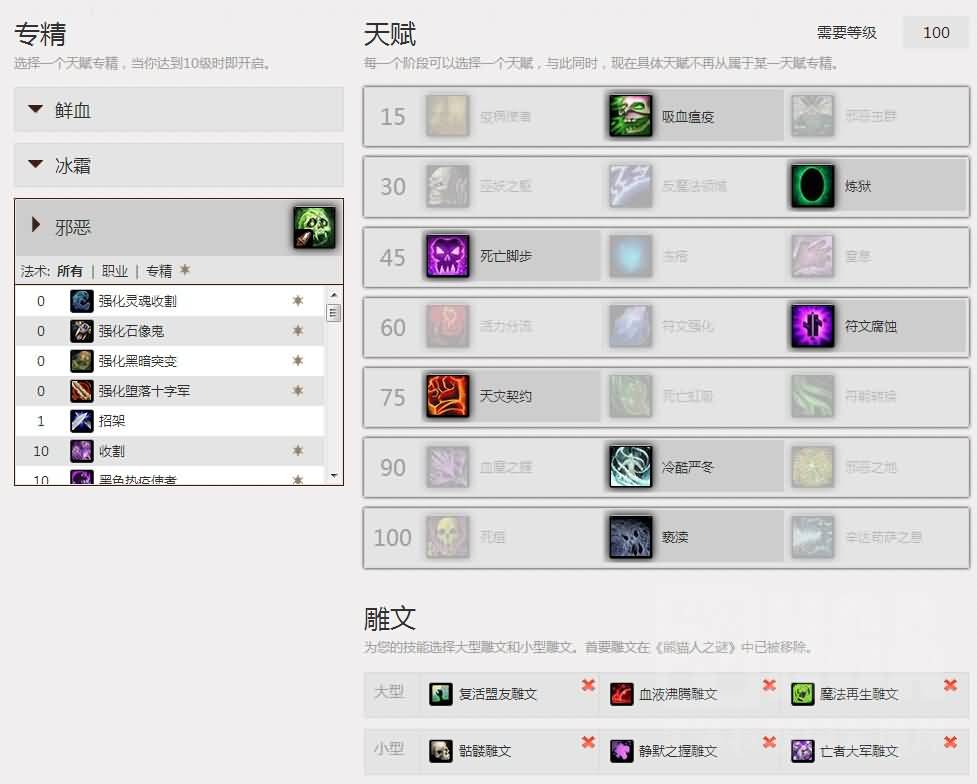Choose the faded 死疽 skull talent at level 100
This screenshot has height=784, width=977.
click(511, 537)
